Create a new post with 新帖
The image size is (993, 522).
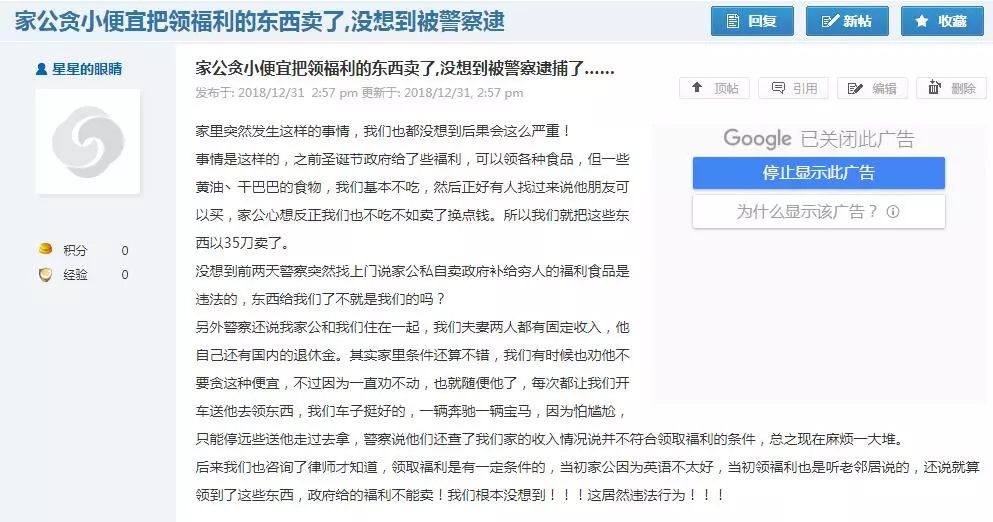[847, 21]
